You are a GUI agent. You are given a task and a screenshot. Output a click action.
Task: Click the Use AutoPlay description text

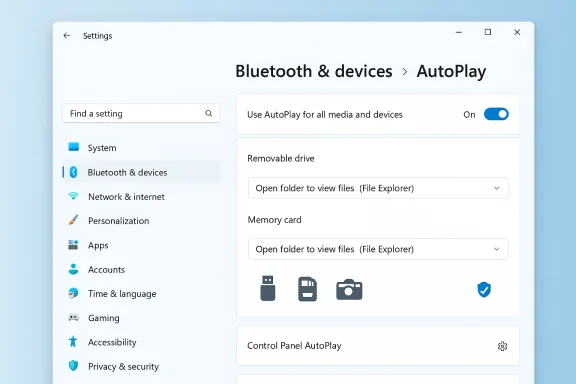(x=325, y=115)
